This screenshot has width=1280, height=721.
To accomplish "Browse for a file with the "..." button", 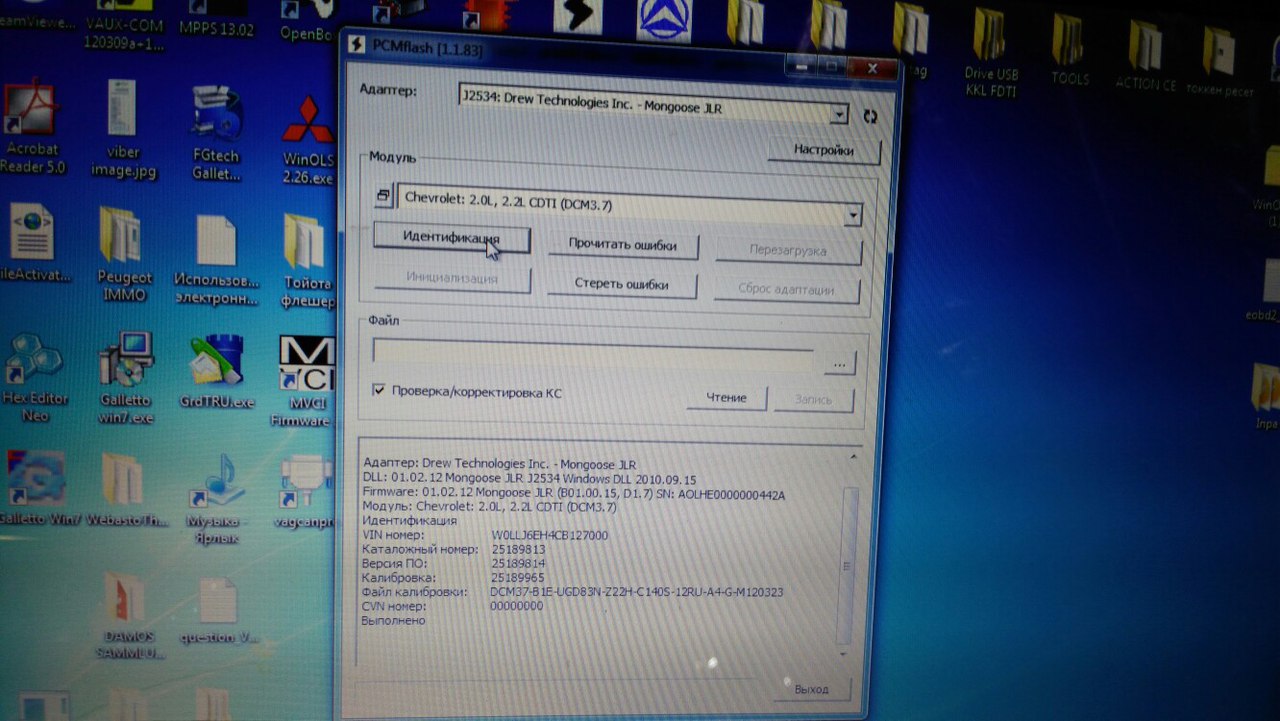I will [840, 364].
